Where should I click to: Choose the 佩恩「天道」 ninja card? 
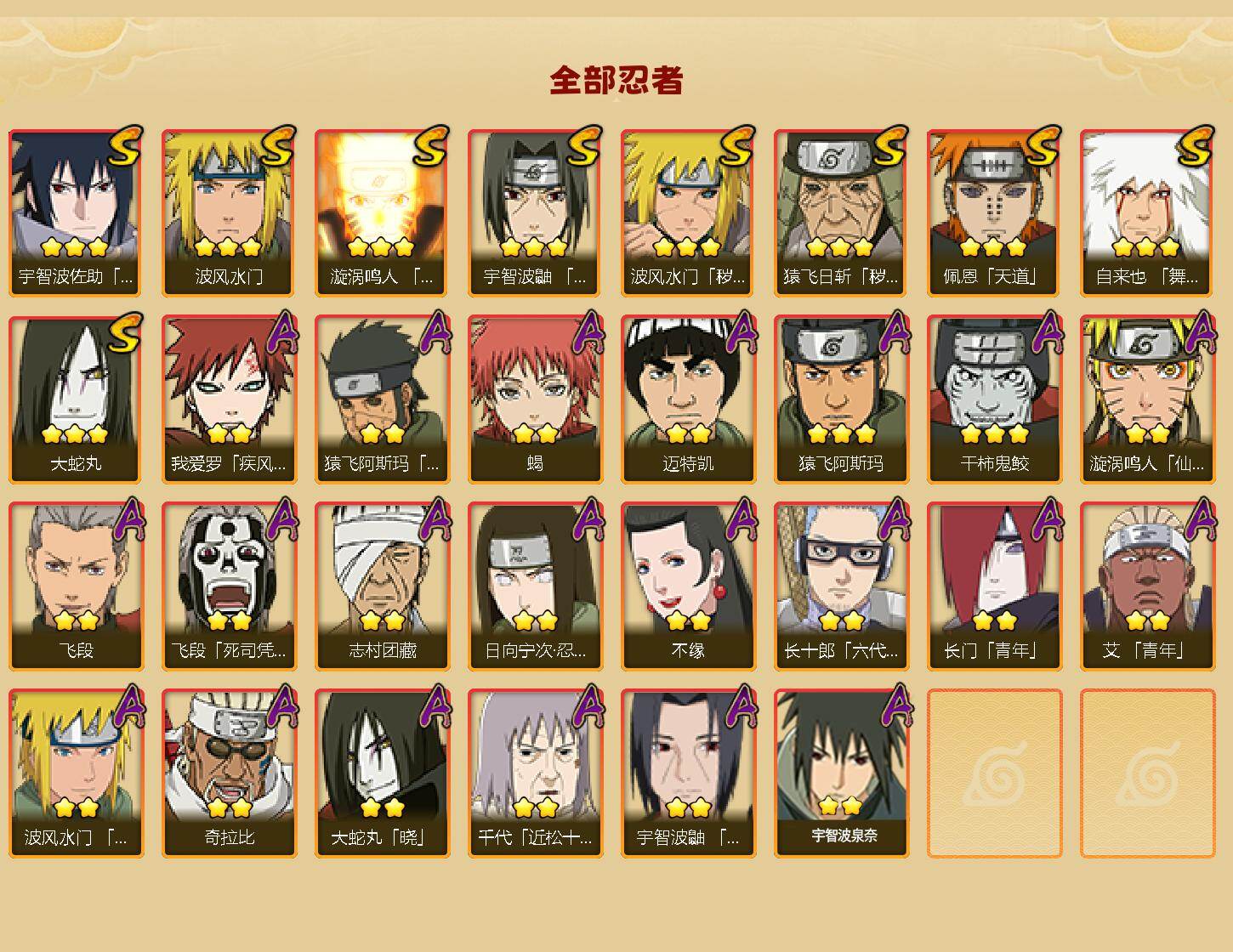coord(994,212)
